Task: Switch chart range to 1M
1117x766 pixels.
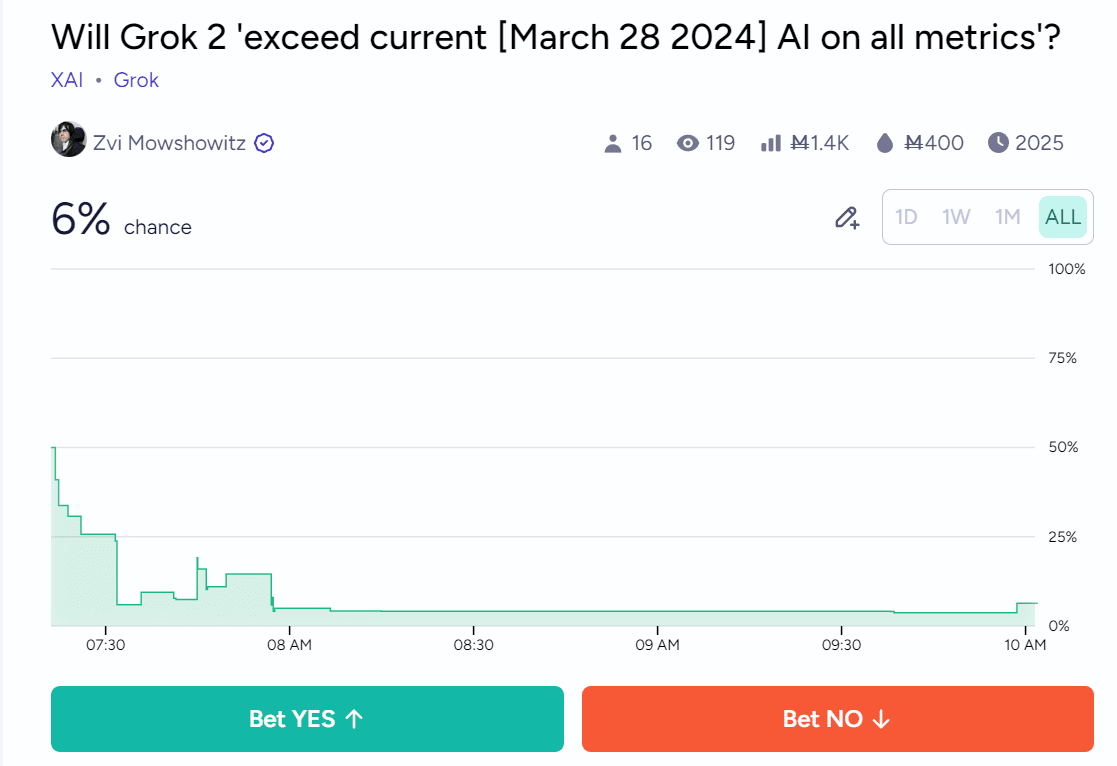Action: [x=1007, y=217]
